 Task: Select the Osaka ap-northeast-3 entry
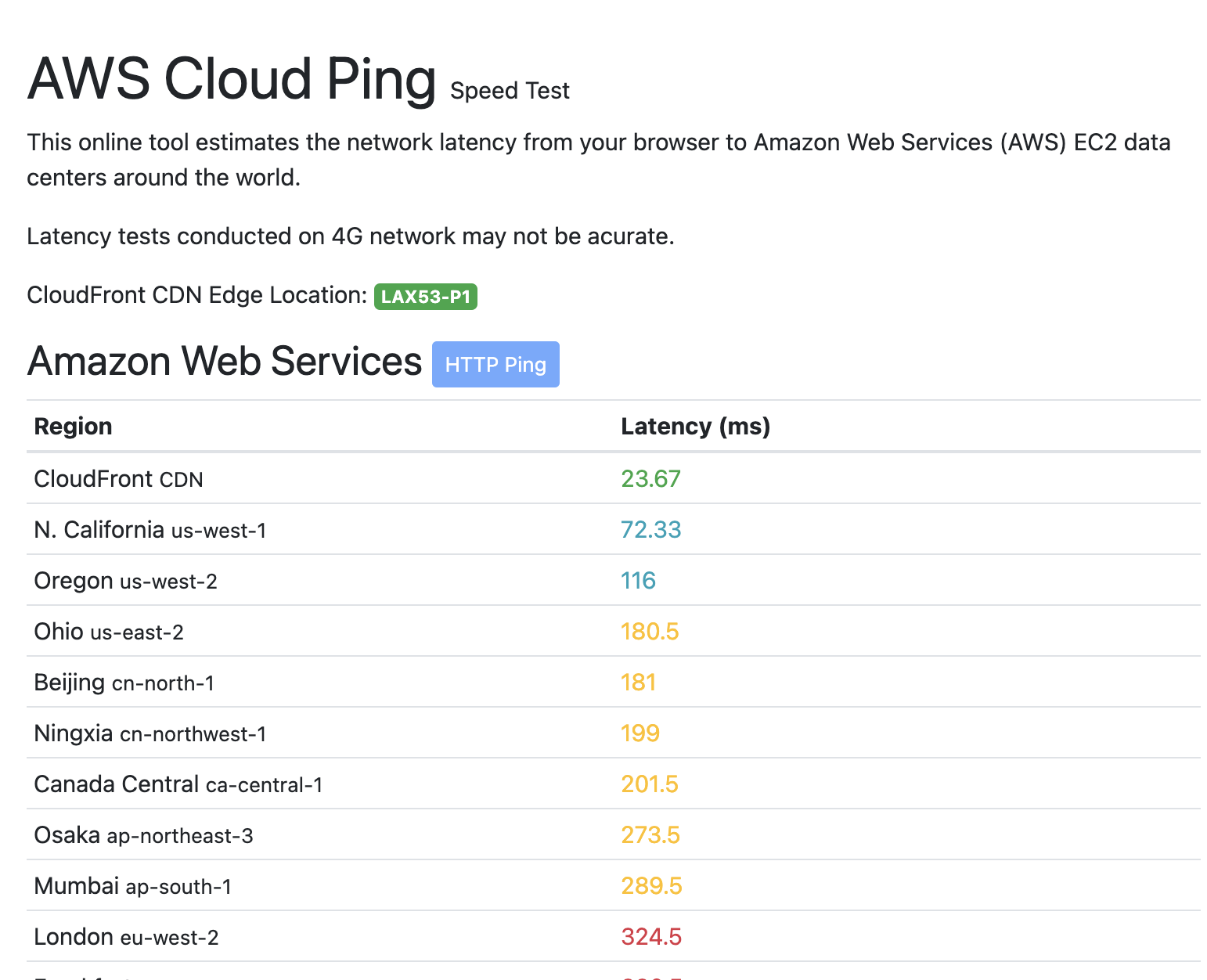point(144,834)
